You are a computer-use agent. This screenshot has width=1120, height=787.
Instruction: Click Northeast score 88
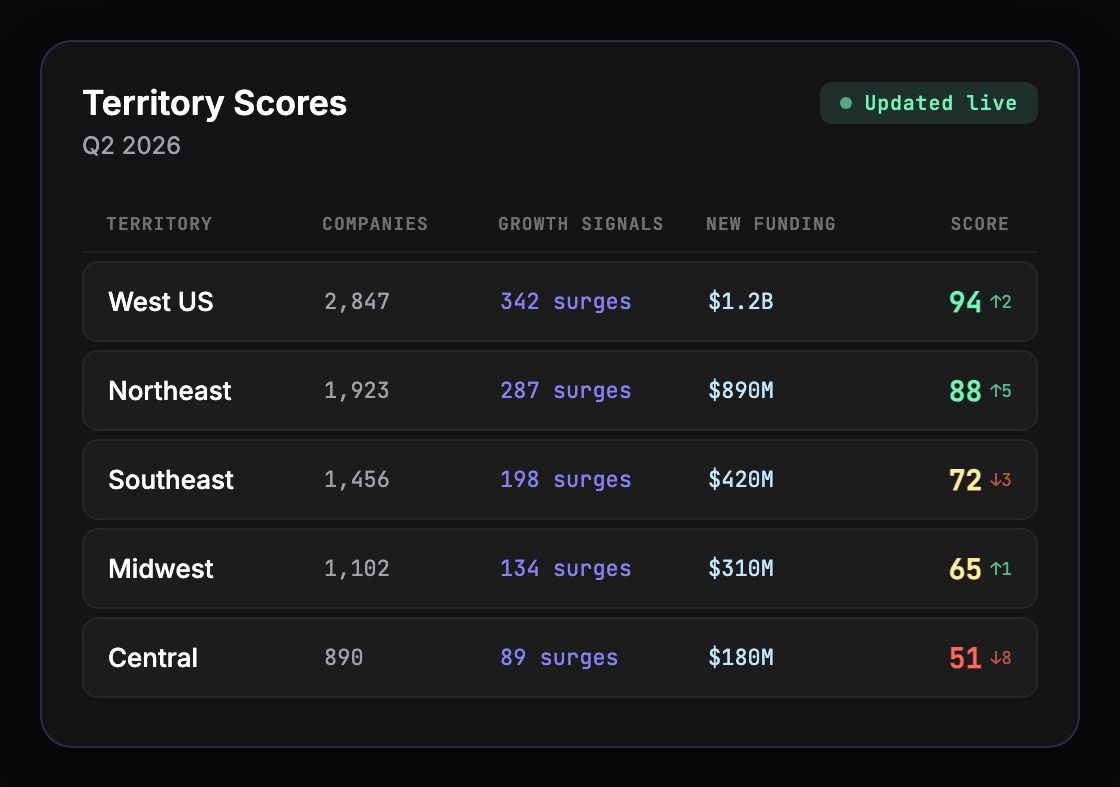(965, 391)
